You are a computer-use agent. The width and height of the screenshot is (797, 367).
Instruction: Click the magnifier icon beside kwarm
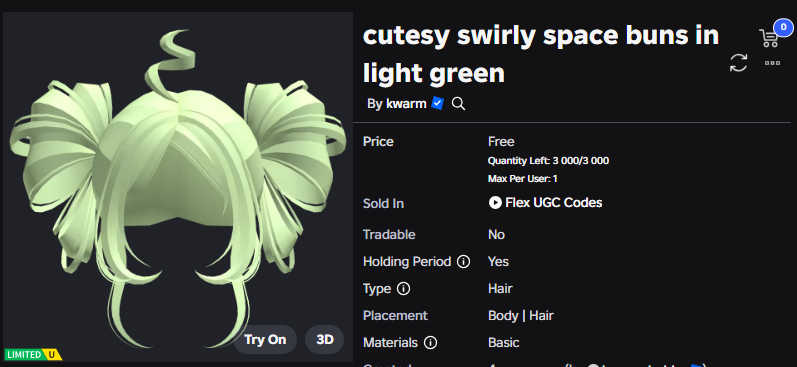pos(458,104)
